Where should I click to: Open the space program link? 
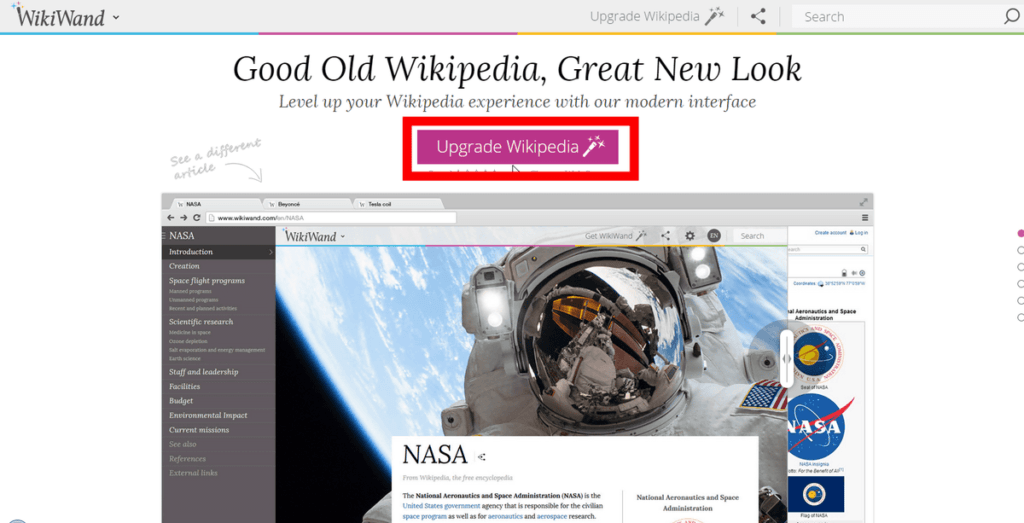coord(424,516)
